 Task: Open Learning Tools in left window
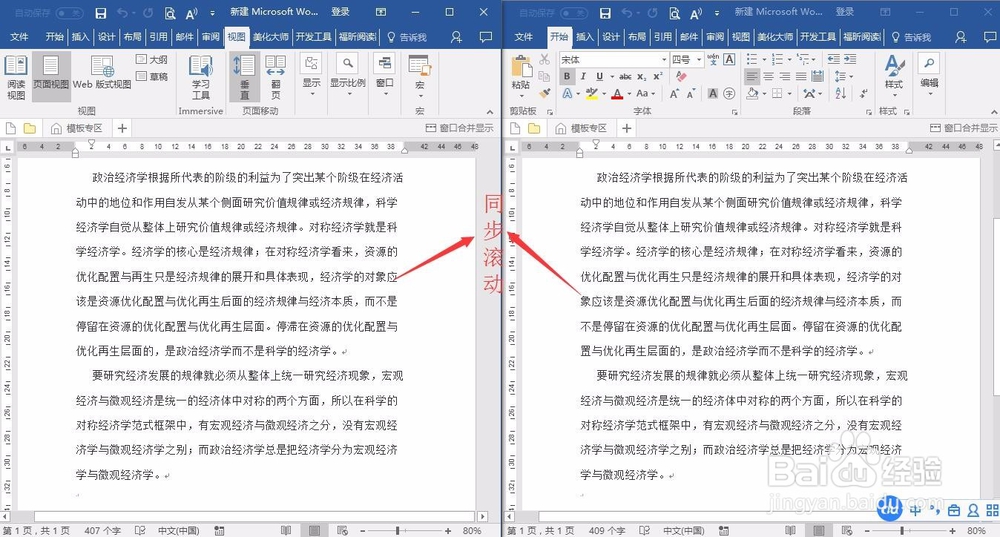201,77
